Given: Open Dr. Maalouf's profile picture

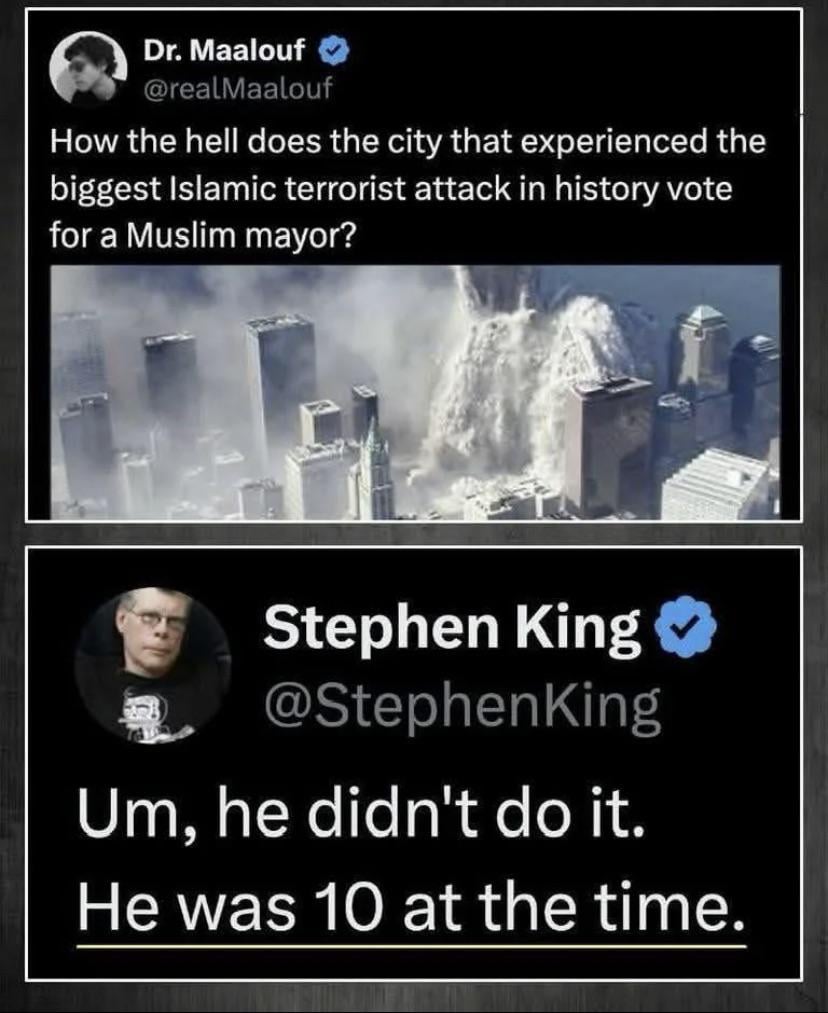Looking at the screenshot, I should 88,67.
